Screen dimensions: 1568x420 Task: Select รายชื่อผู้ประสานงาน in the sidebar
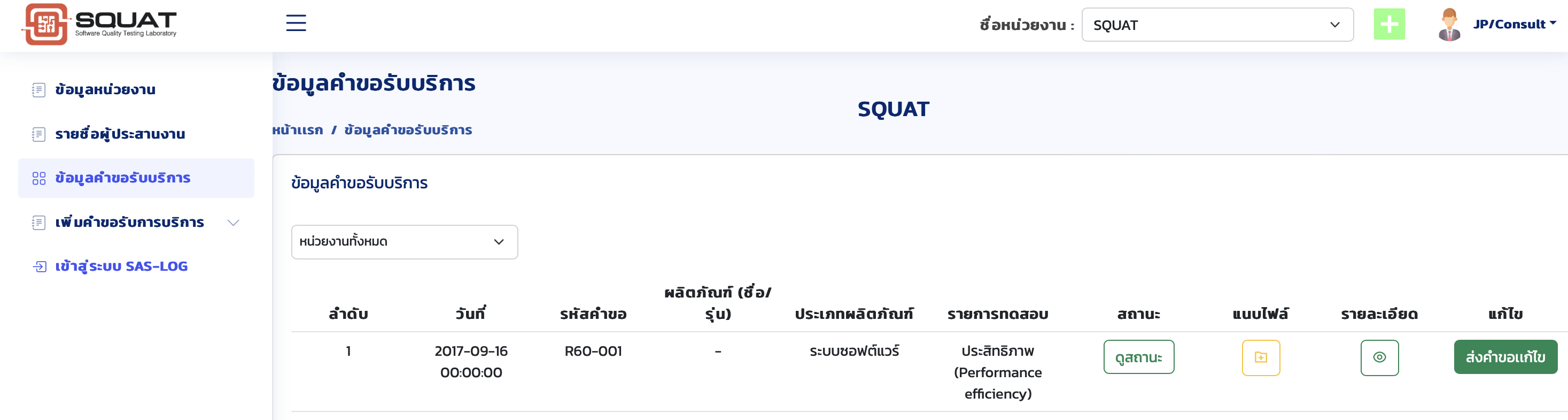click(x=120, y=134)
